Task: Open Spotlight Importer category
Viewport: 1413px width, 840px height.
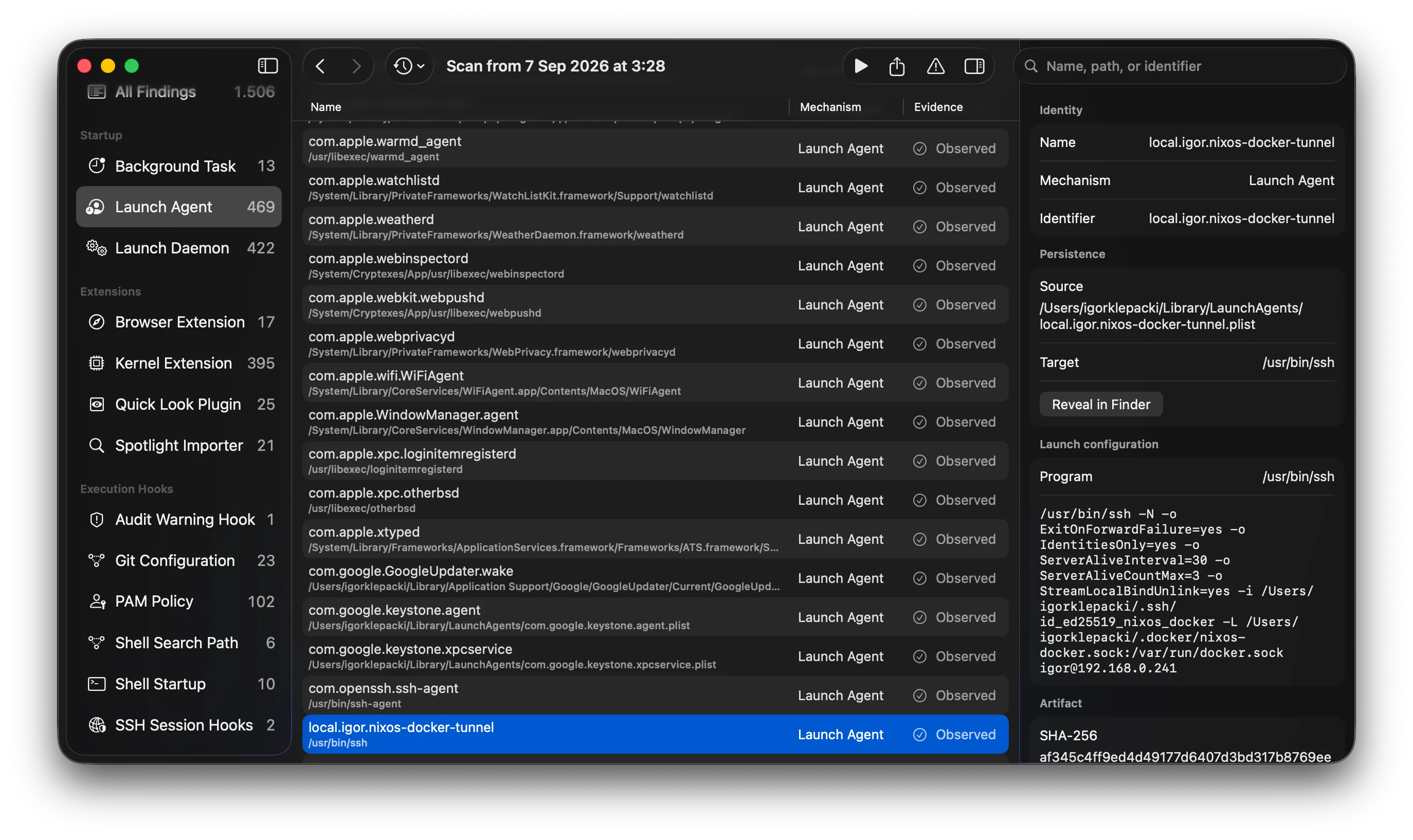Action: tap(179, 446)
